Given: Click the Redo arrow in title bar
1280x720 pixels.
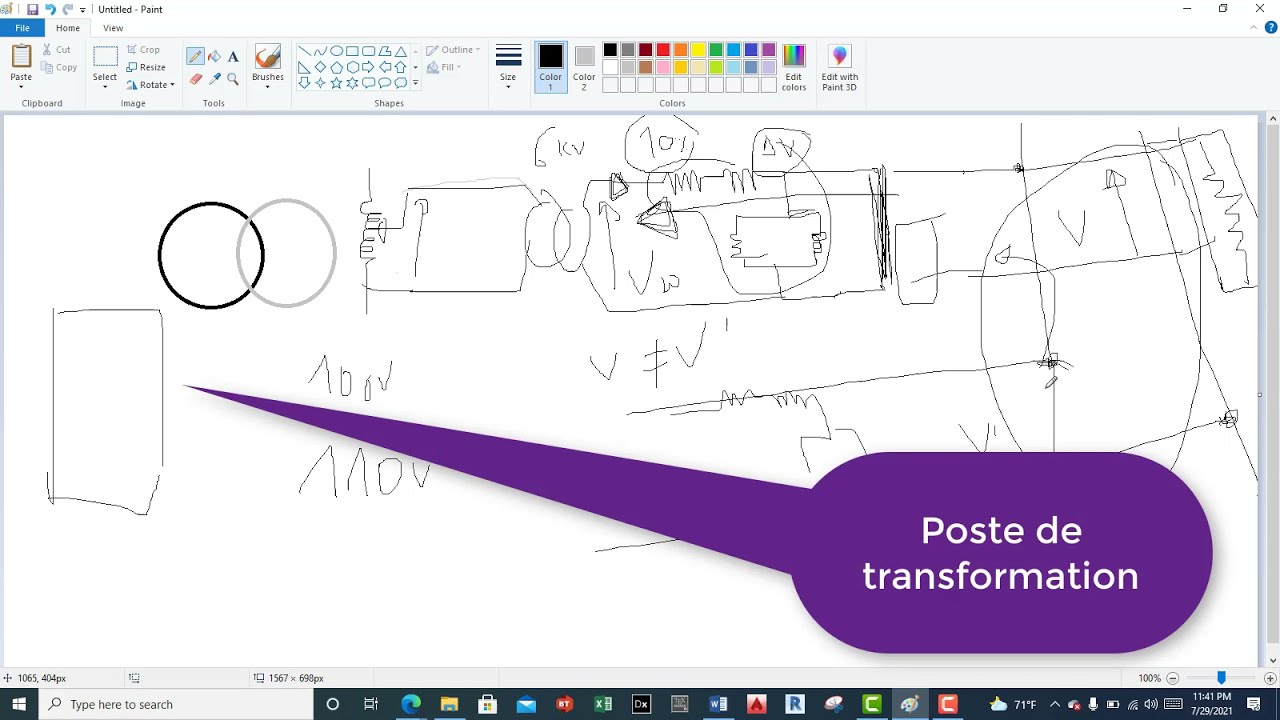Looking at the screenshot, I should (x=68, y=9).
